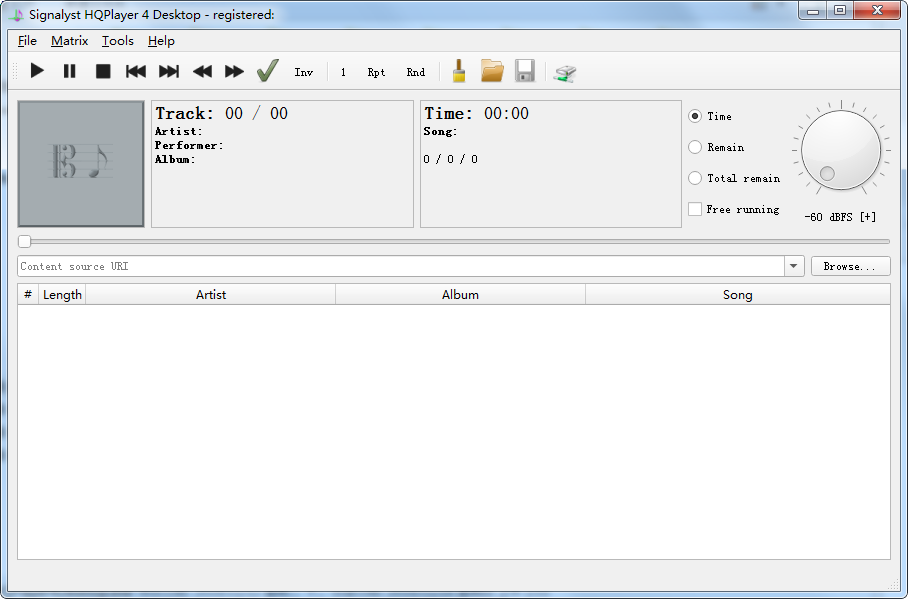This screenshot has width=908, height=599.
Task: Clear the playlist with the brush icon
Action: pos(459,71)
